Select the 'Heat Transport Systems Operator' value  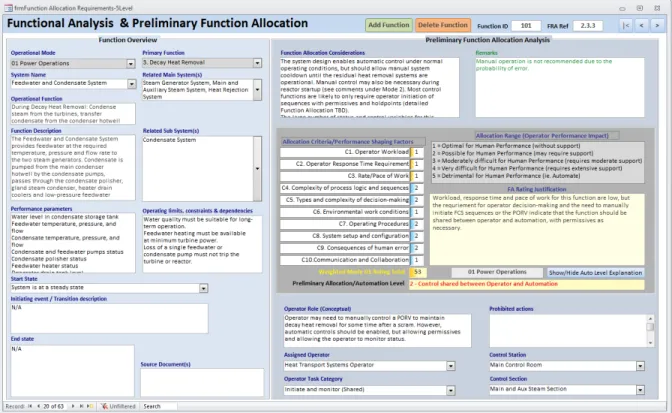pos(329,365)
